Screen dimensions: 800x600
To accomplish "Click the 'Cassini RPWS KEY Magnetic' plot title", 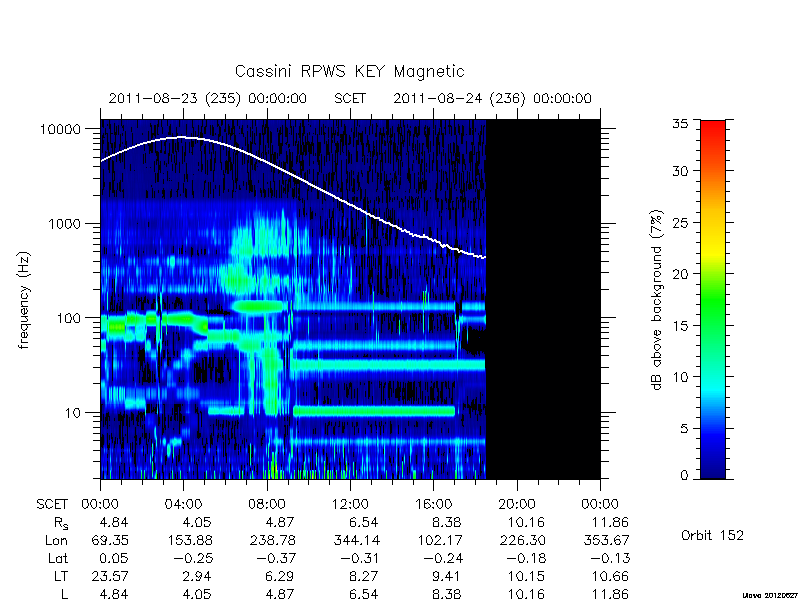I will tap(349, 71).
